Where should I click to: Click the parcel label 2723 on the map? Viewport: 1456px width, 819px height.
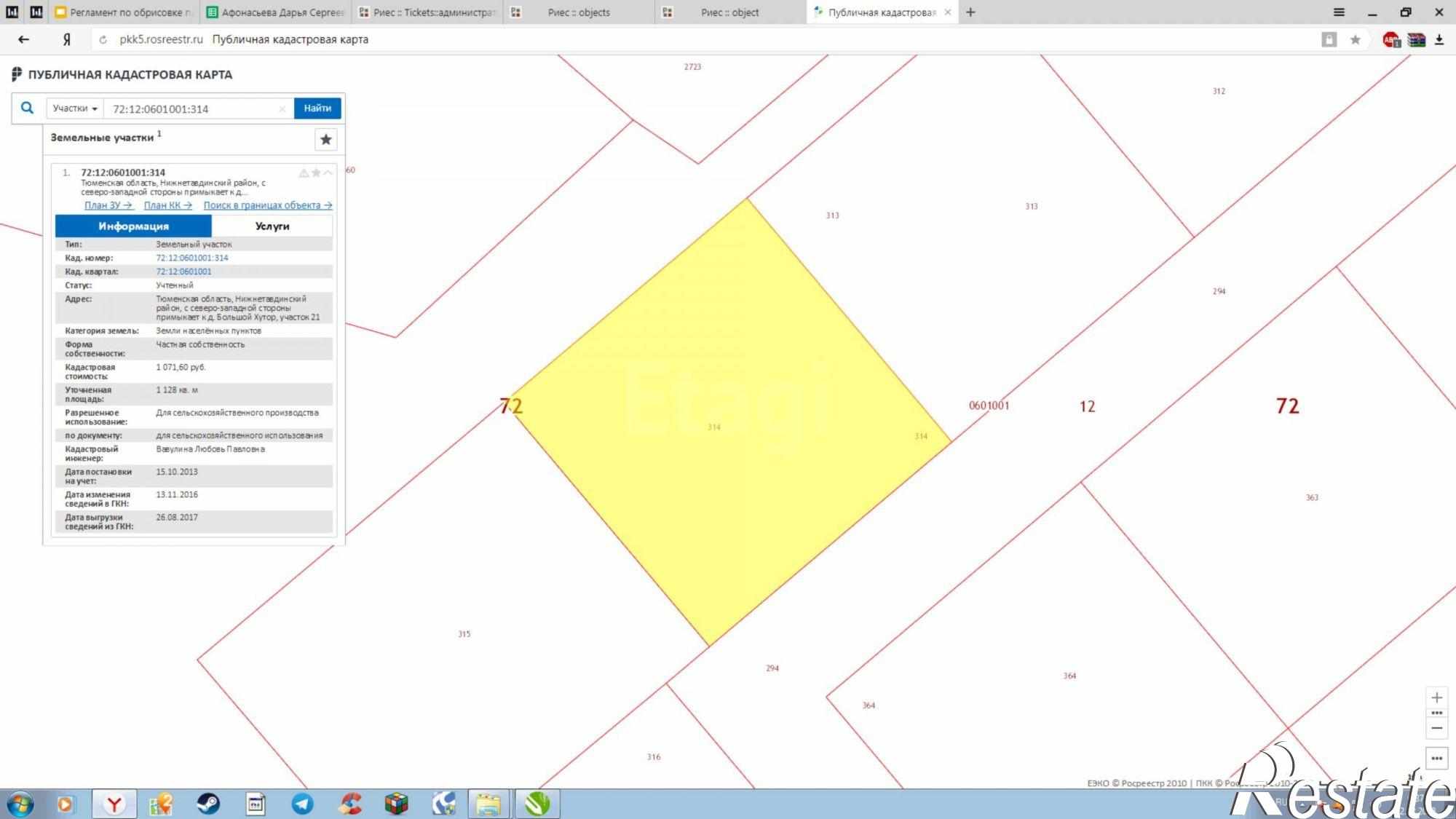692,67
